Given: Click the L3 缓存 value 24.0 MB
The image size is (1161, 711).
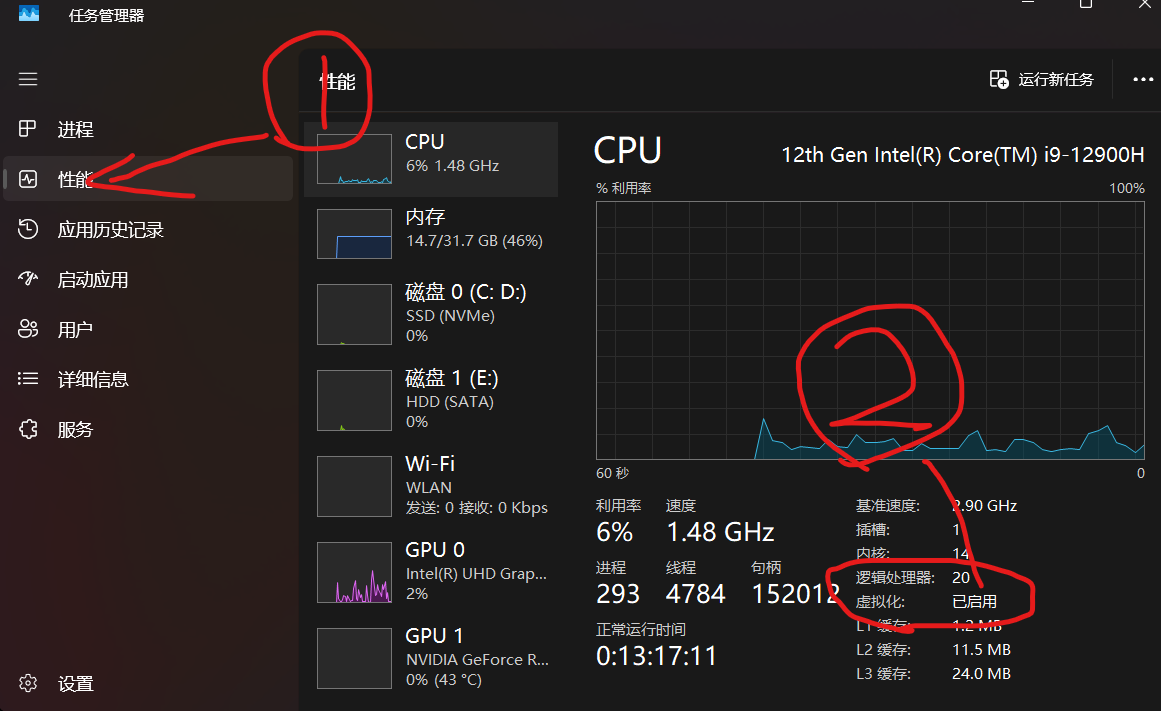Looking at the screenshot, I should coord(981,674).
